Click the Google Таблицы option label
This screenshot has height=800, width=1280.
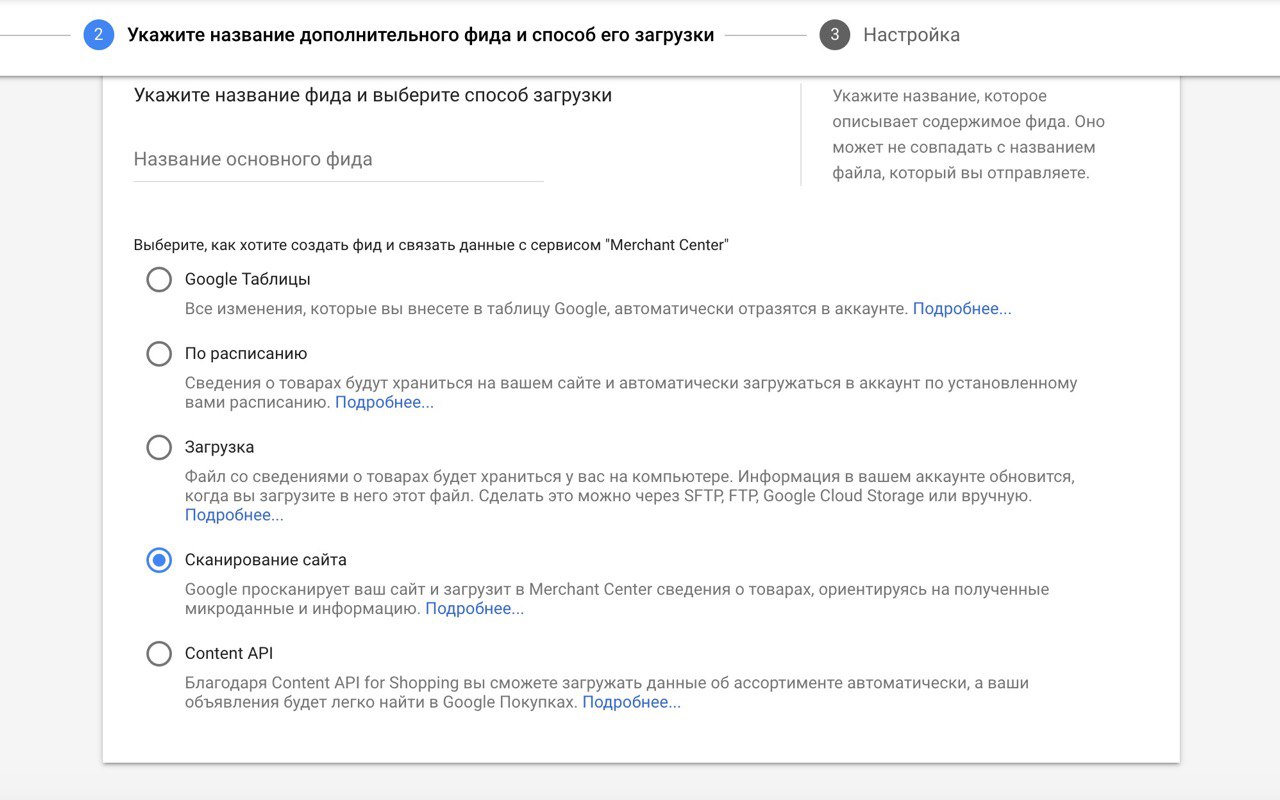pyautogui.click(x=248, y=279)
